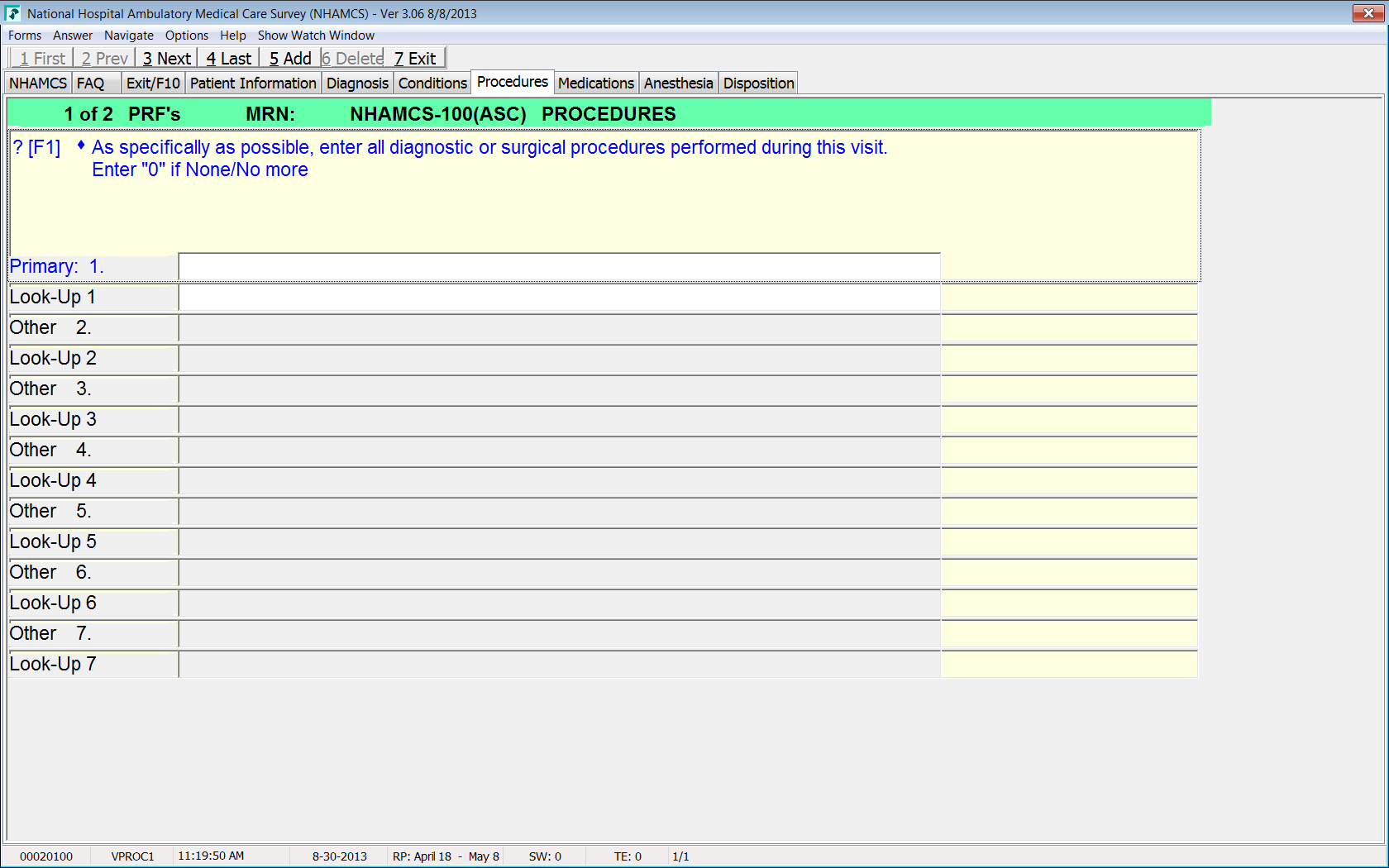The height and width of the screenshot is (868, 1389).
Task: Click the "Primary: 1." field label
Action: click(56, 267)
